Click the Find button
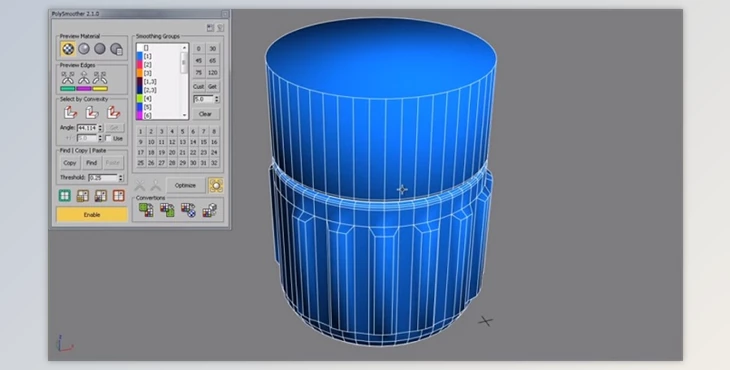The image size is (730, 370). pos(91,163)
